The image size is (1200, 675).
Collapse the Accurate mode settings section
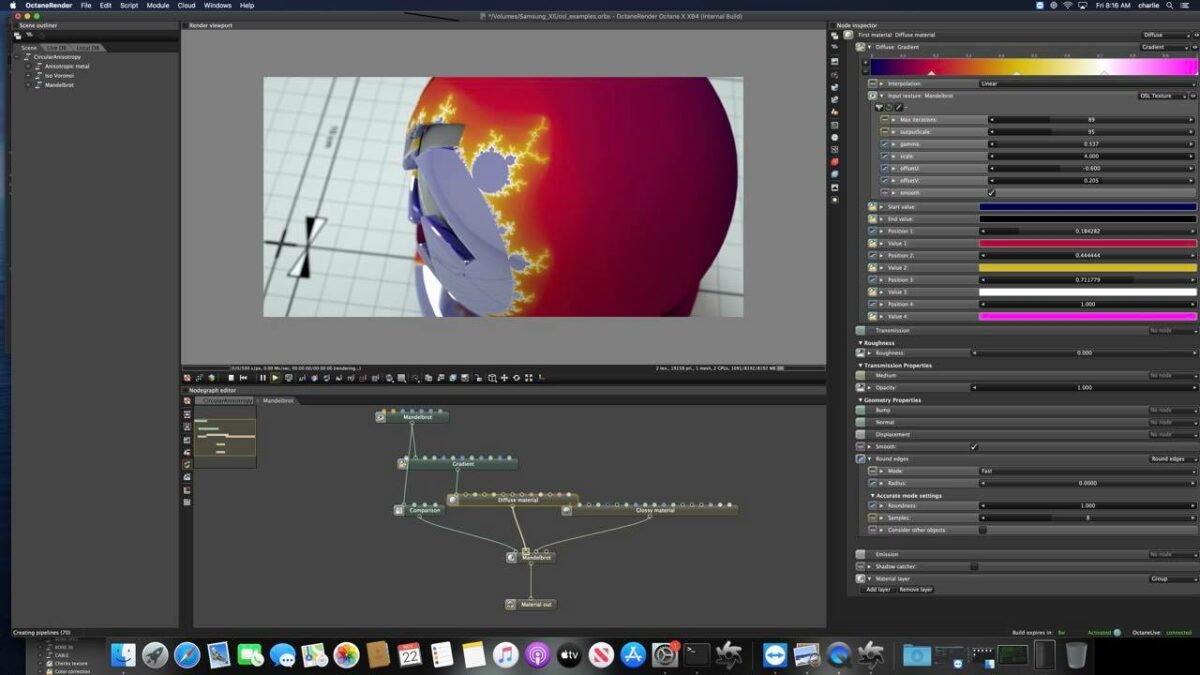[x=872, y=495]
